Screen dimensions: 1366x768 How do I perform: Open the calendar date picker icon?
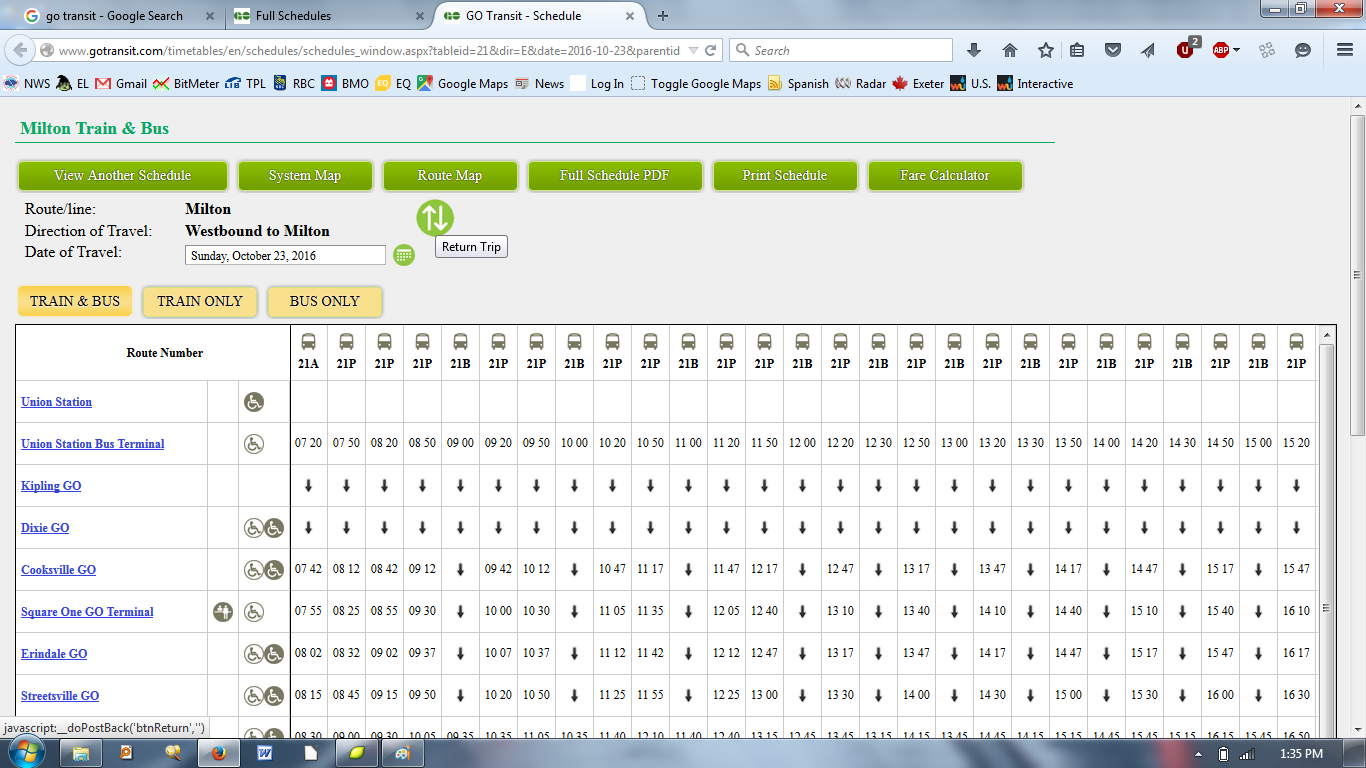click(404, 255)
